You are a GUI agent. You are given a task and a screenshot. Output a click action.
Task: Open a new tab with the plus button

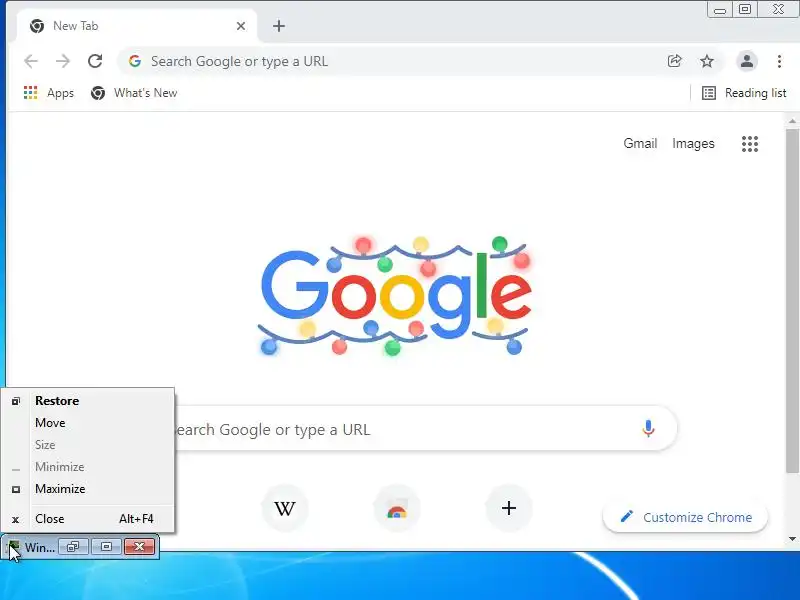click(x=279, y=26)
